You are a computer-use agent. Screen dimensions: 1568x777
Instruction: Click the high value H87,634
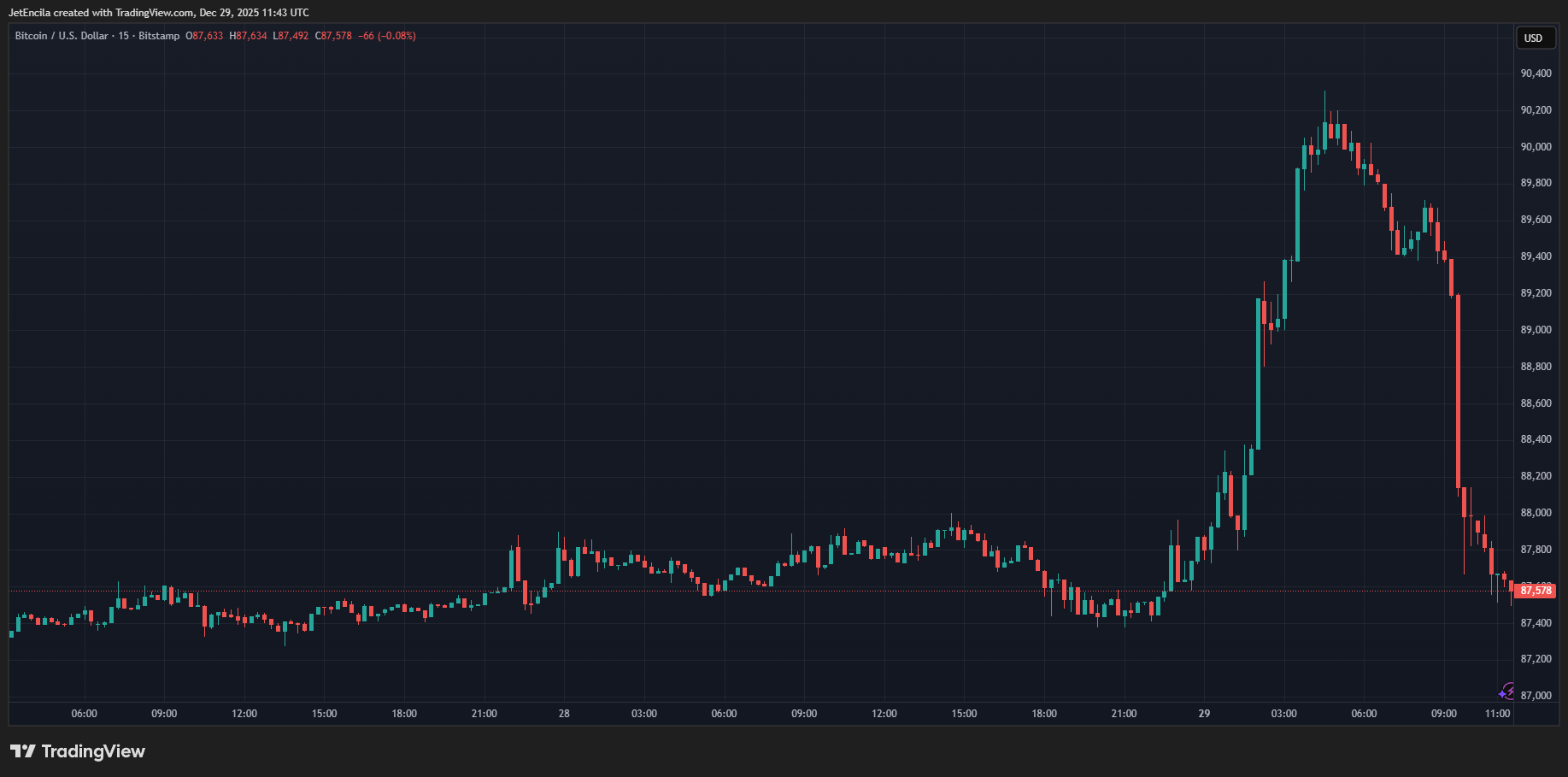[248, 36]
